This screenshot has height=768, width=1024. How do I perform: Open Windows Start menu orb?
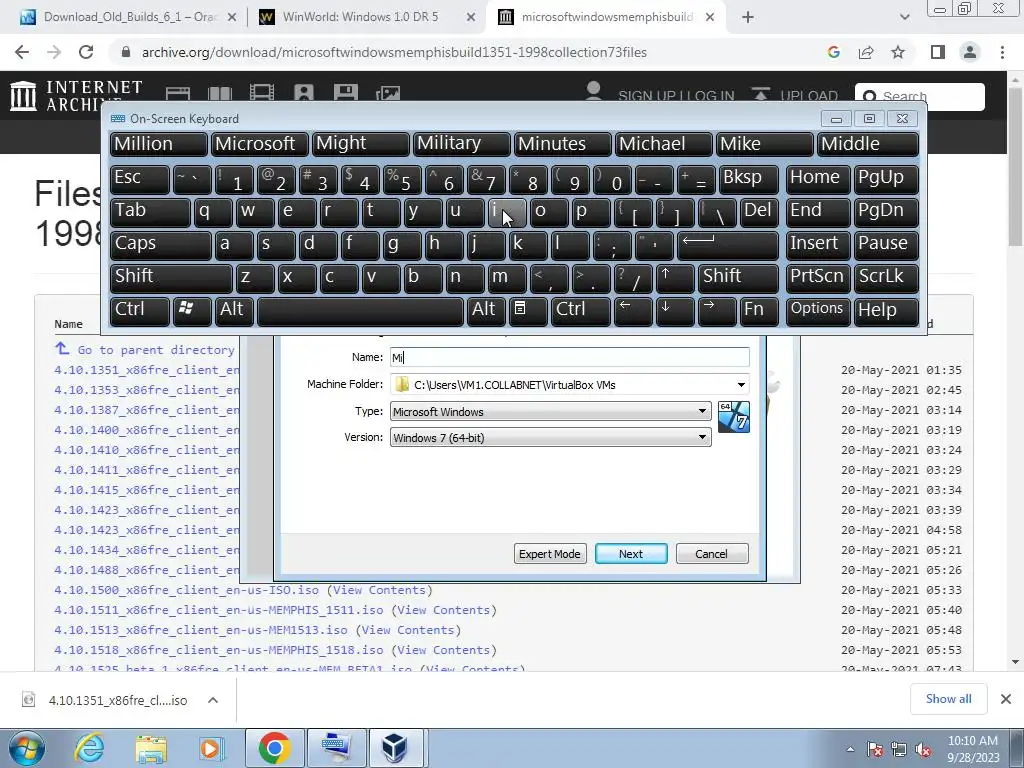click(27, 748)
